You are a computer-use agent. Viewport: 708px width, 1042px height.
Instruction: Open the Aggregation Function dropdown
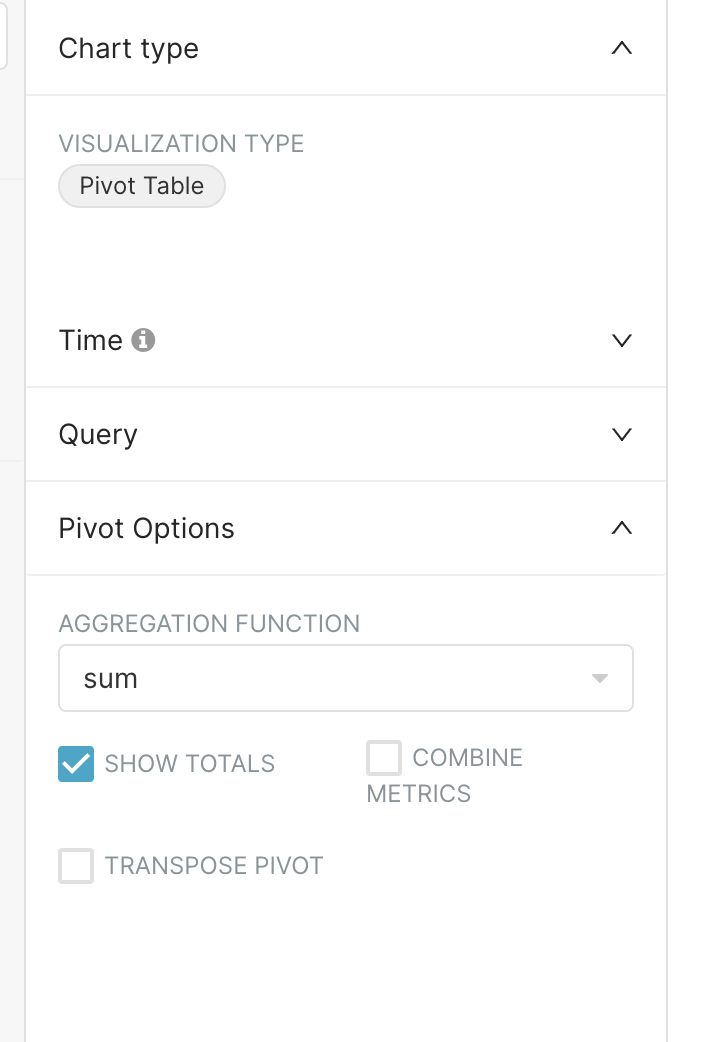tap(345, 678)
